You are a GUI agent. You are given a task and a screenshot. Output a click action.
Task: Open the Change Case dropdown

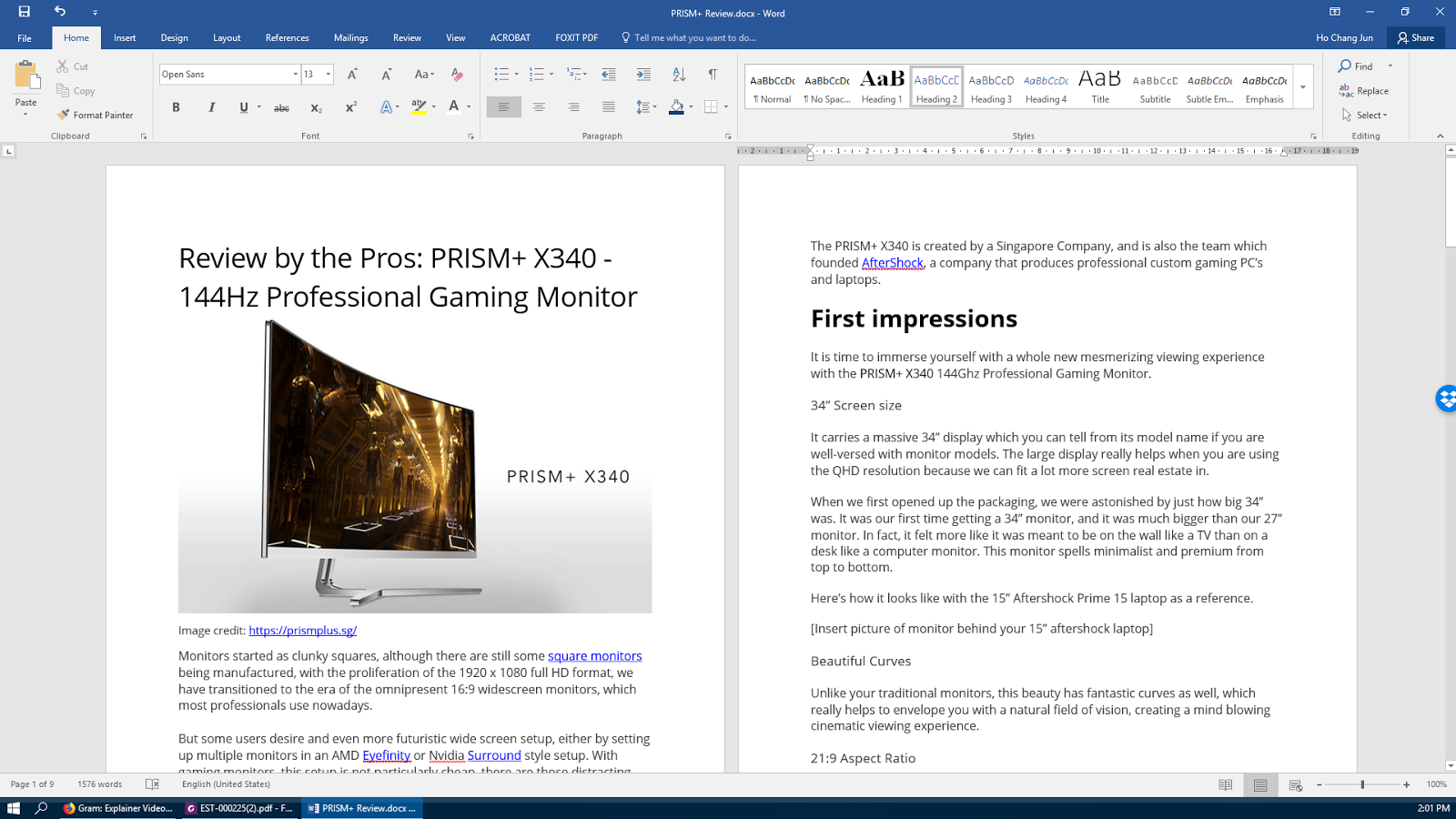point(424,75)
